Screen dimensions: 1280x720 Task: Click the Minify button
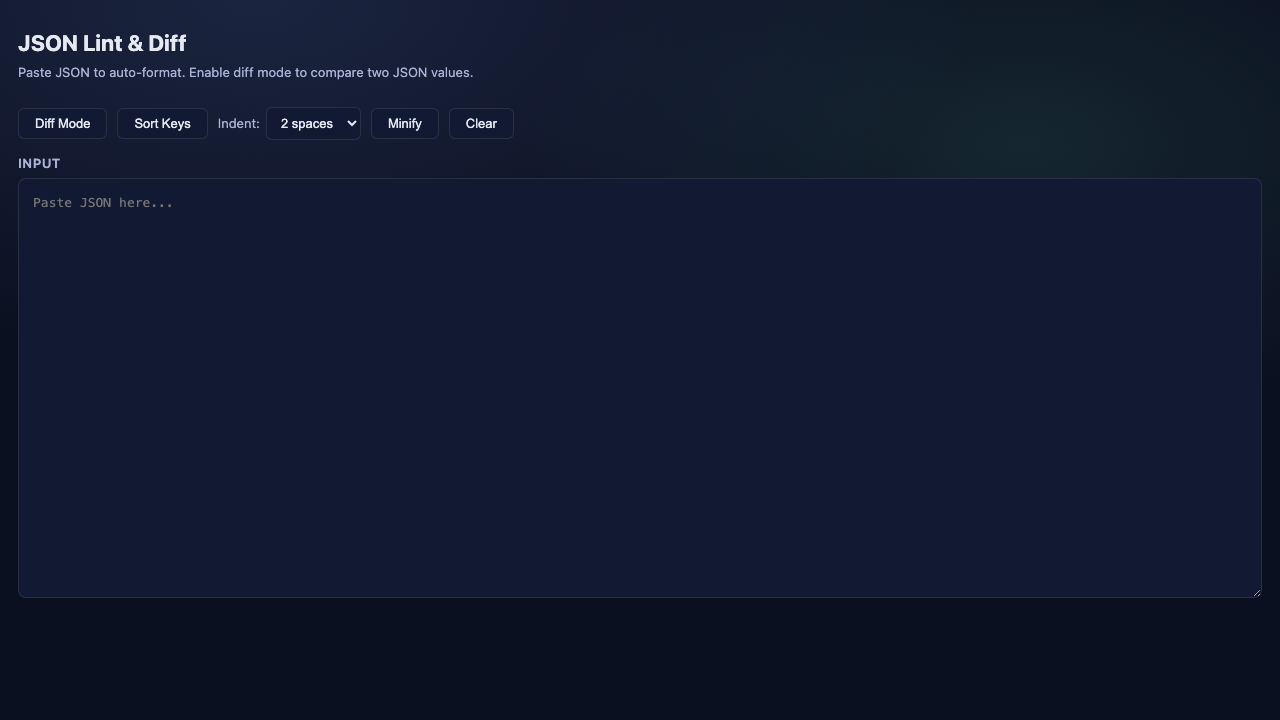pyautogui.click(x=404, y=124)
